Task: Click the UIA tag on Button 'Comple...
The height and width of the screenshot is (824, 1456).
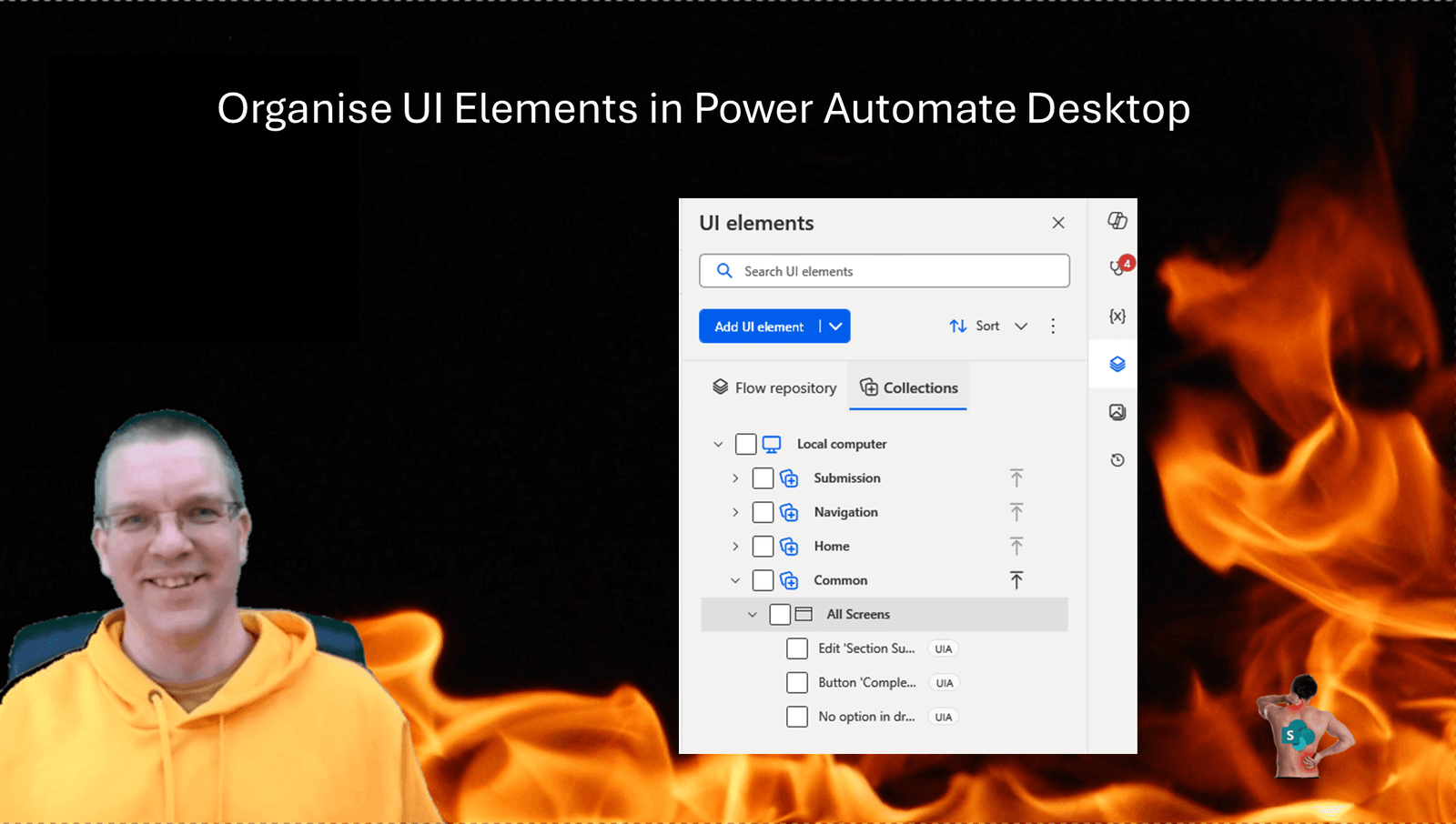Action: (945, 683)
